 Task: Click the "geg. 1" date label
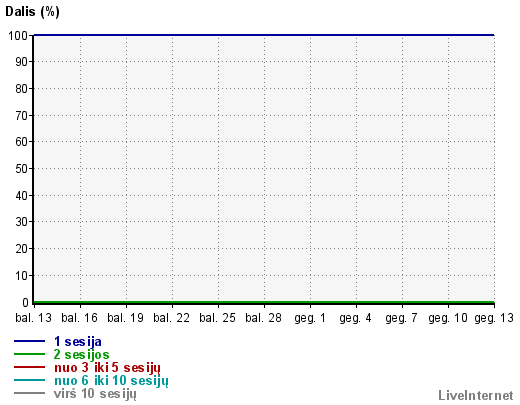click(x=310, y=318)
